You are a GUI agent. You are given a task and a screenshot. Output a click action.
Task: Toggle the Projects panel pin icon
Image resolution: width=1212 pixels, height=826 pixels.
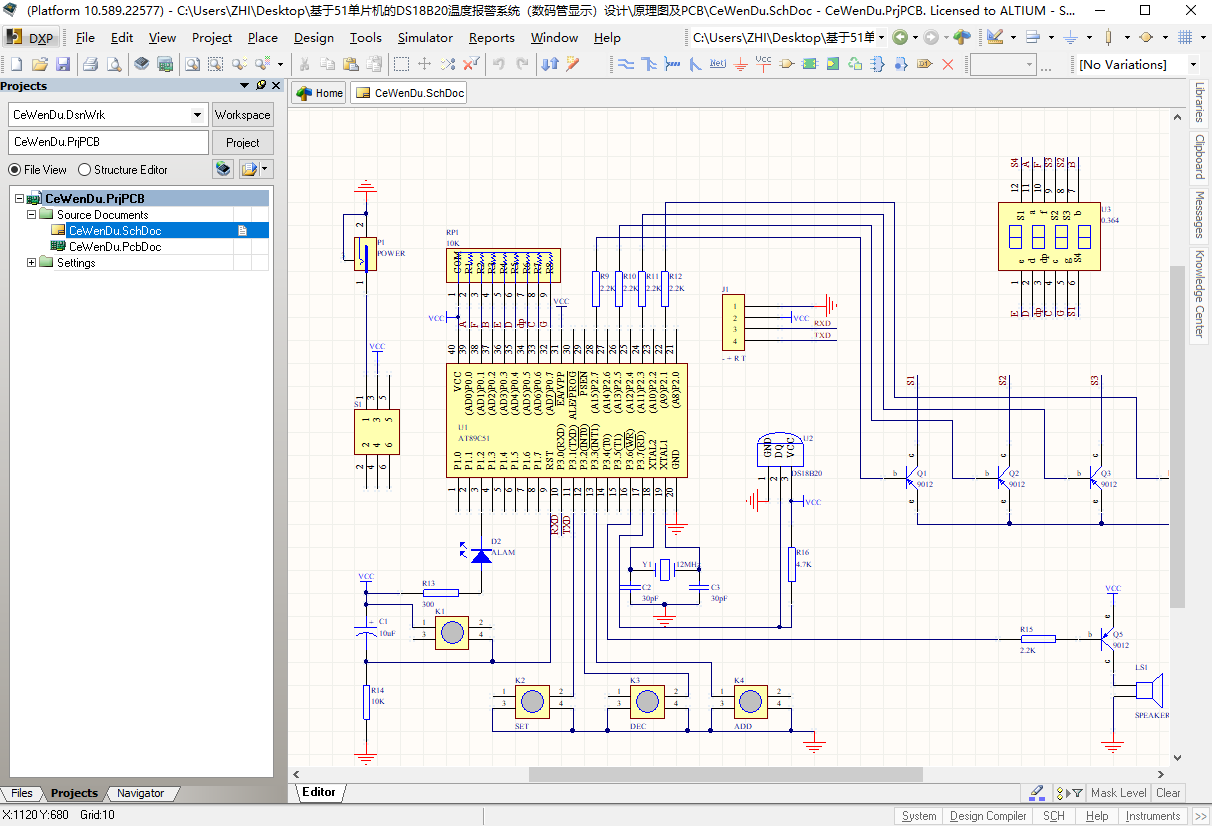(261, 86)
